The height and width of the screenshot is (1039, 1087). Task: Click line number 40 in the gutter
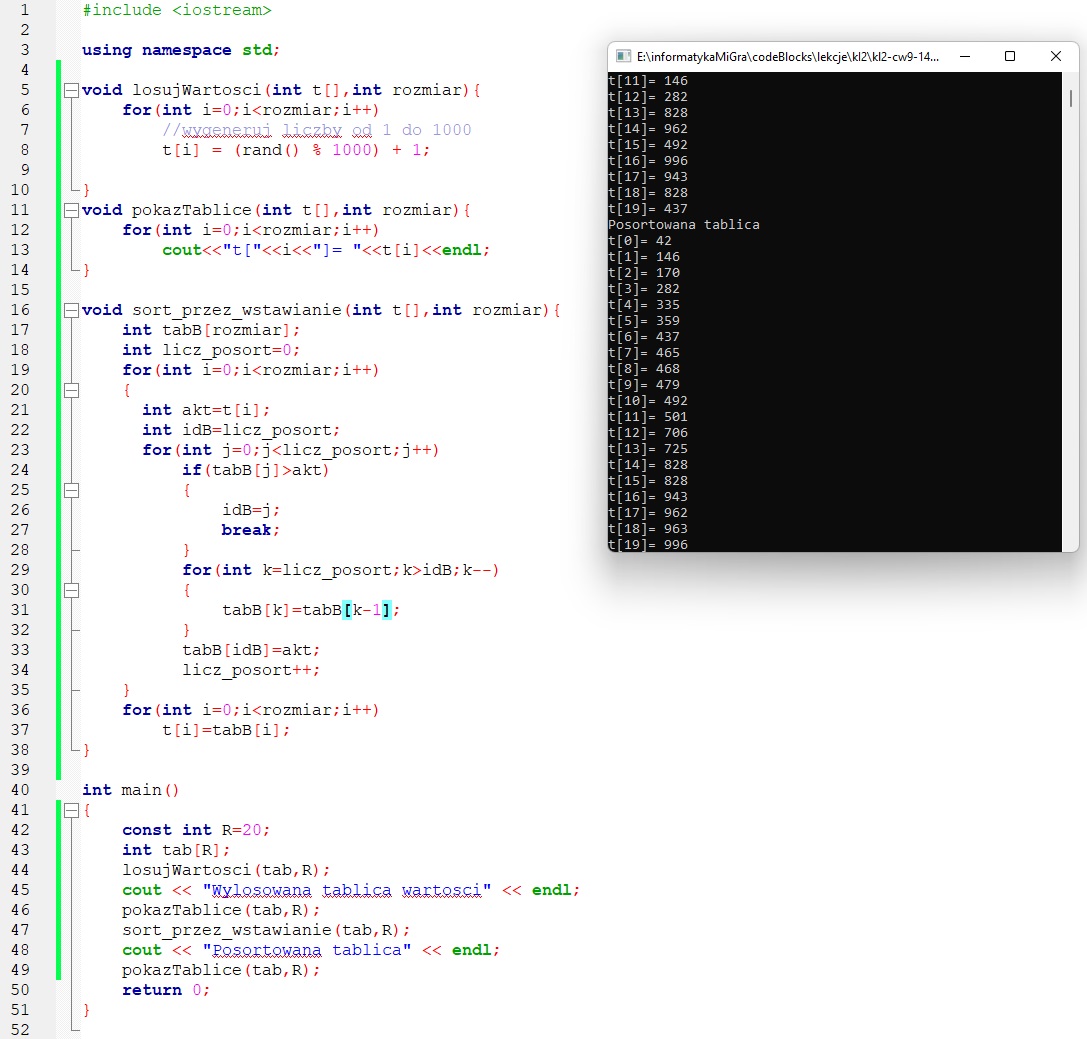point(20,789)
